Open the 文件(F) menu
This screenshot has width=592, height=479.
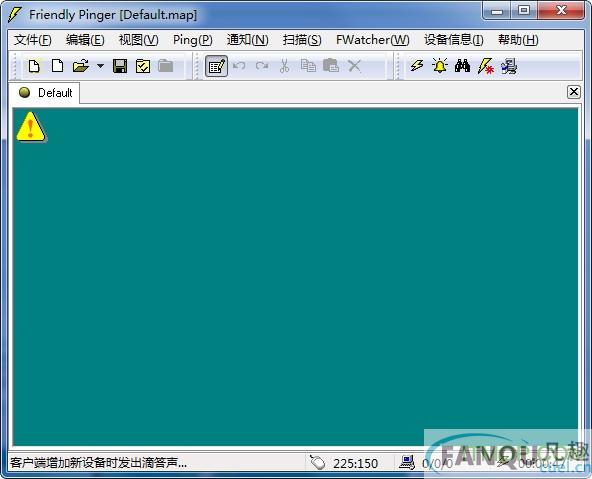(x=32, y=40)
